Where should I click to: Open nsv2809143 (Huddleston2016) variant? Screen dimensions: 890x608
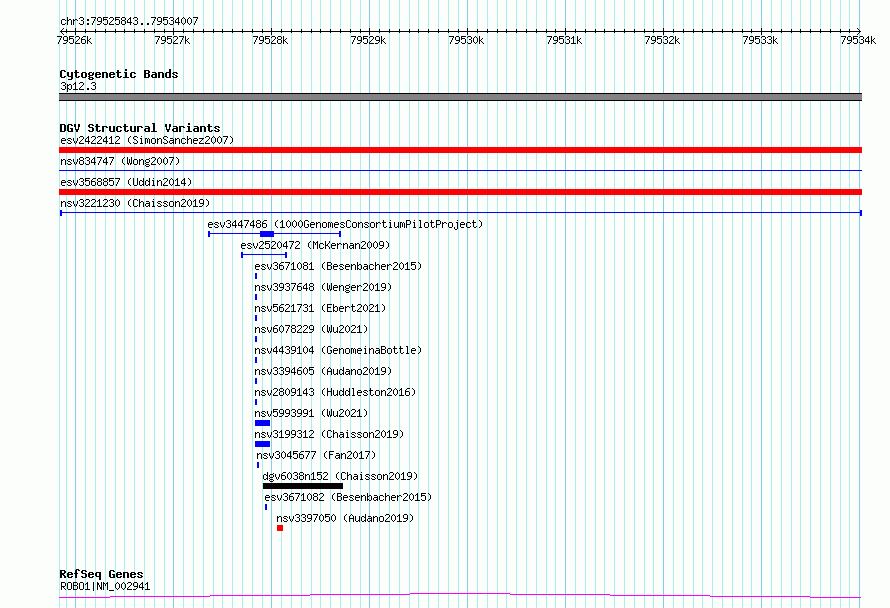pos(335,392)
